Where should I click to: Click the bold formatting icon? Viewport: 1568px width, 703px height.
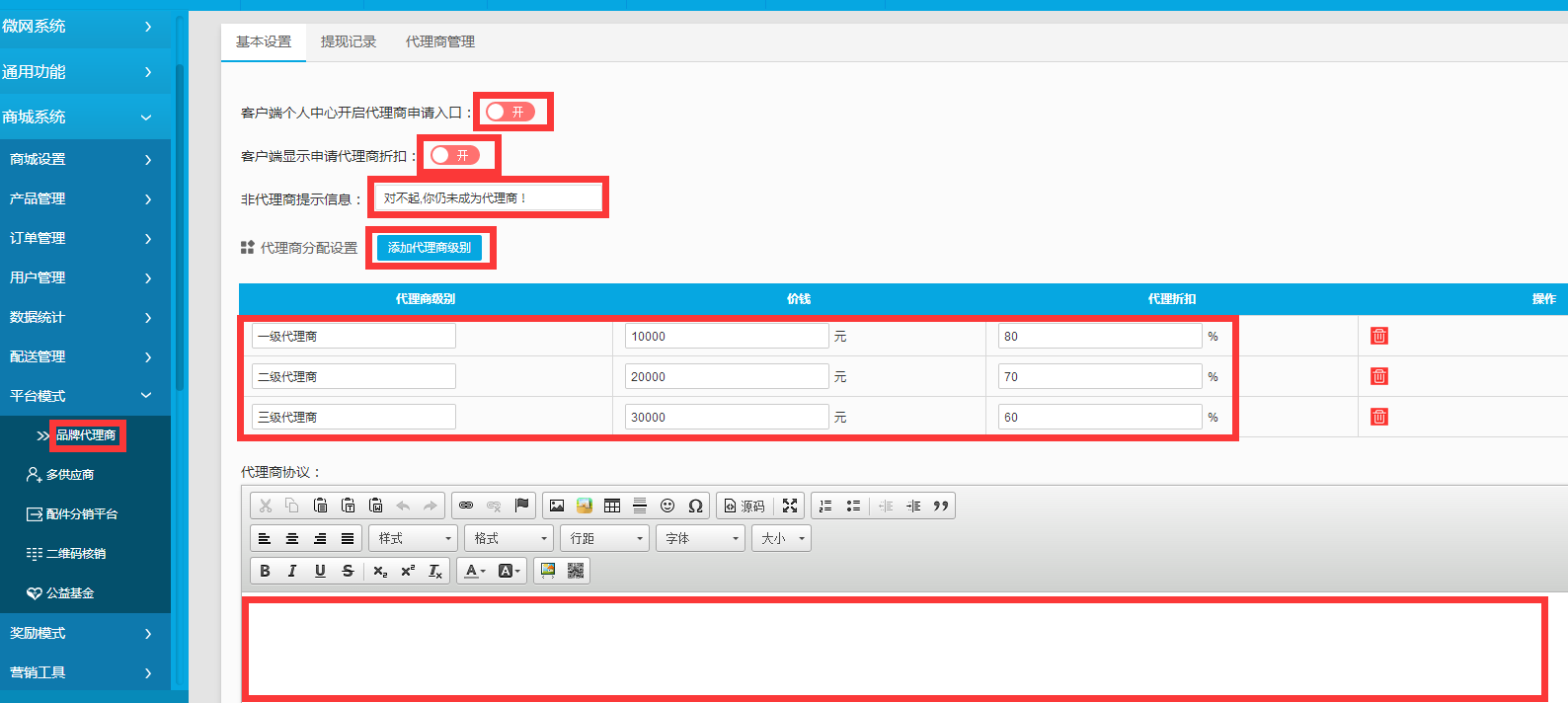265,571
